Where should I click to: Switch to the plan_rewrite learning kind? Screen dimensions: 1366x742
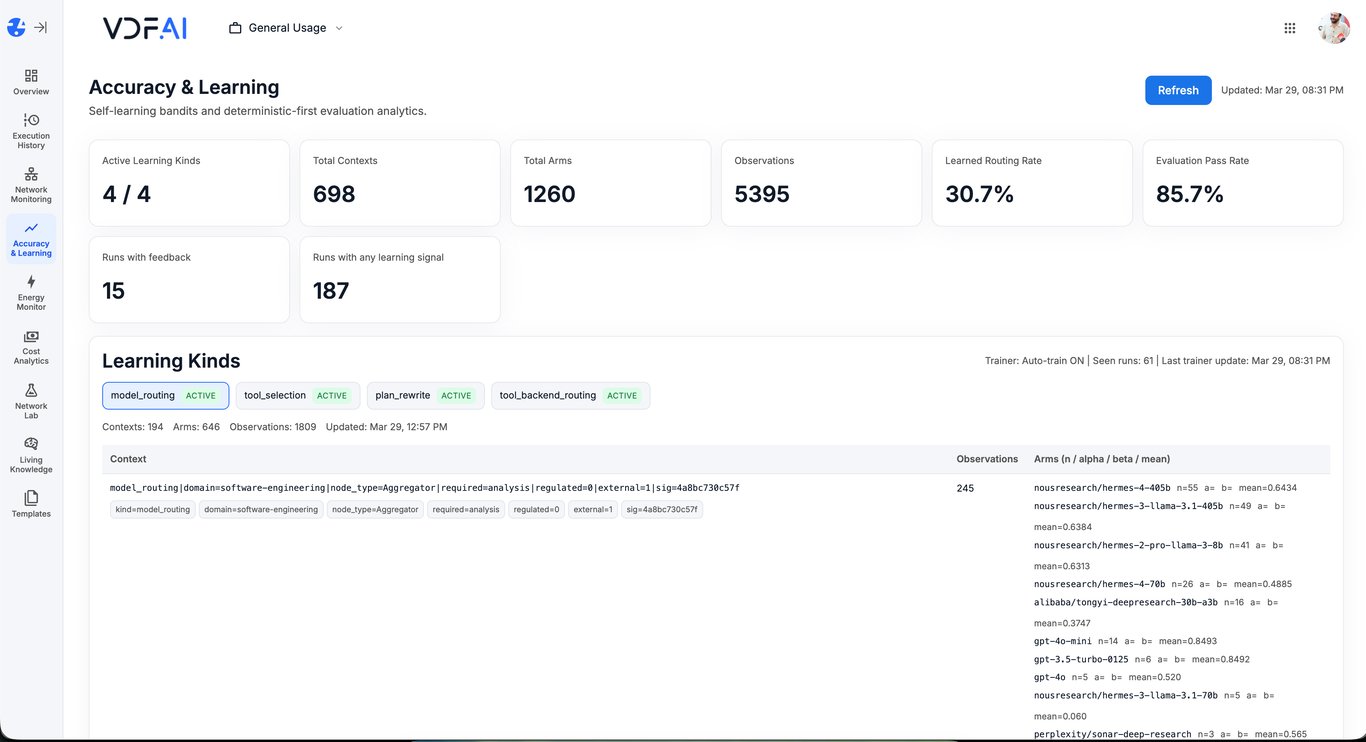click(x=426, y=396)
